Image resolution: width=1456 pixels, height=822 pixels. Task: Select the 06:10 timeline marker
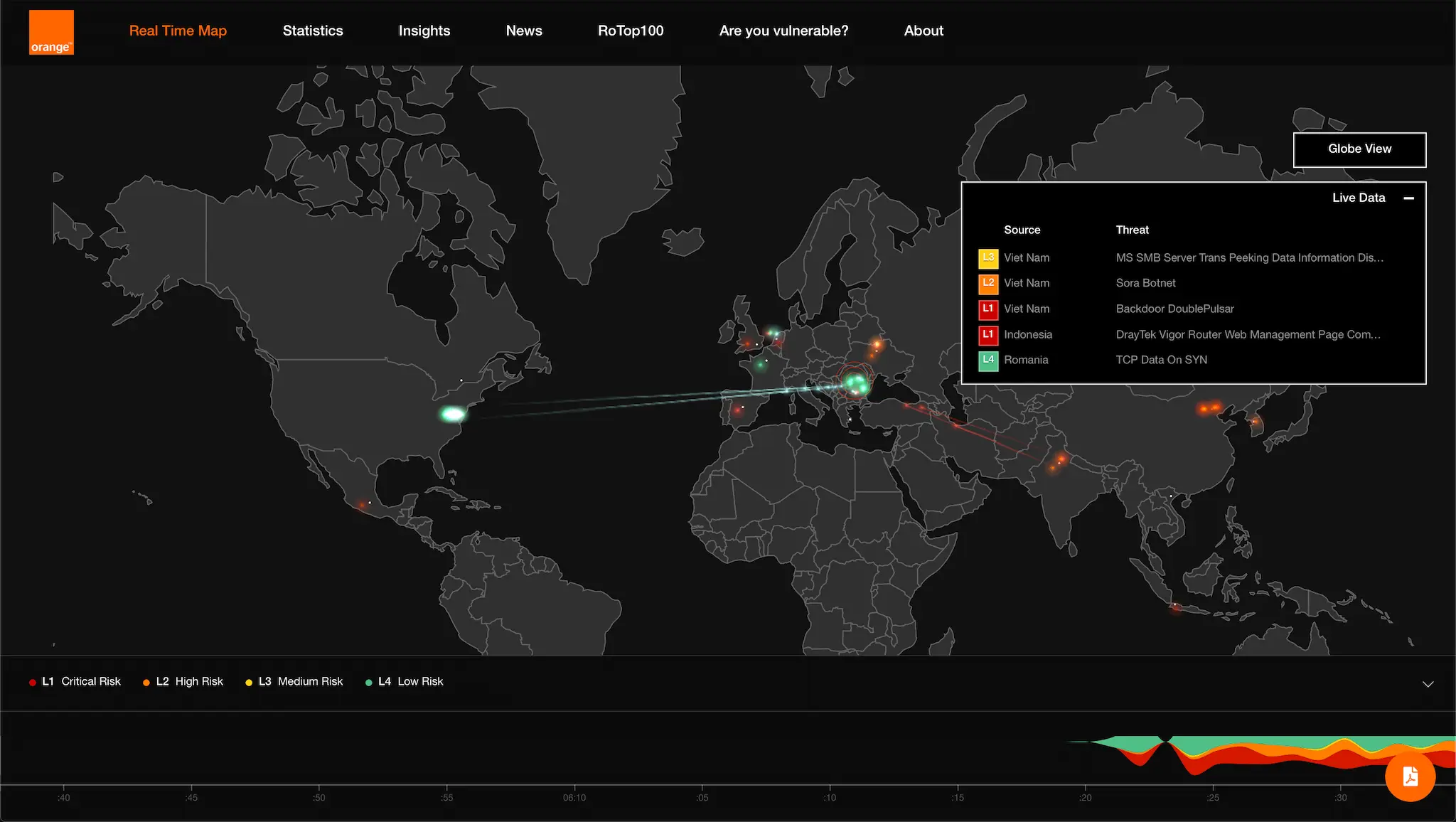[575, 797]
